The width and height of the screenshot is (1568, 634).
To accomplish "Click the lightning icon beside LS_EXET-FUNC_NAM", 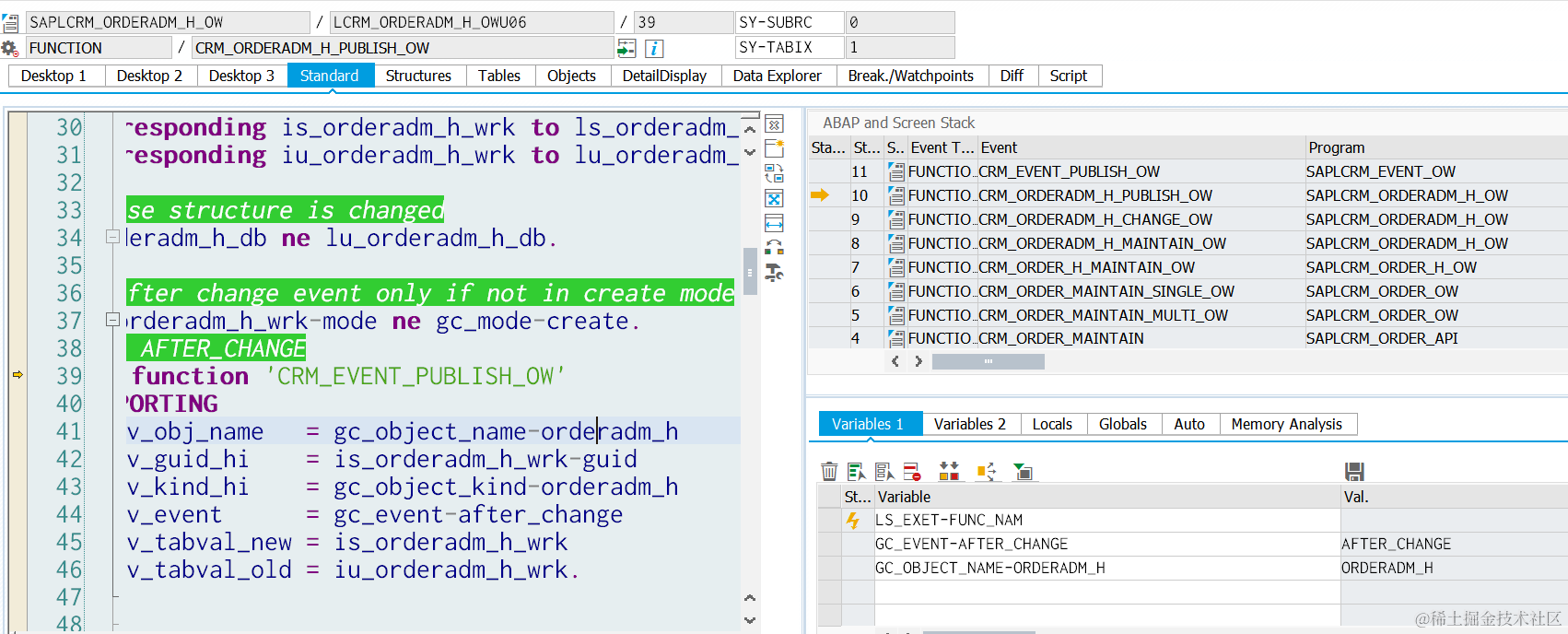I will click(853, 521).
